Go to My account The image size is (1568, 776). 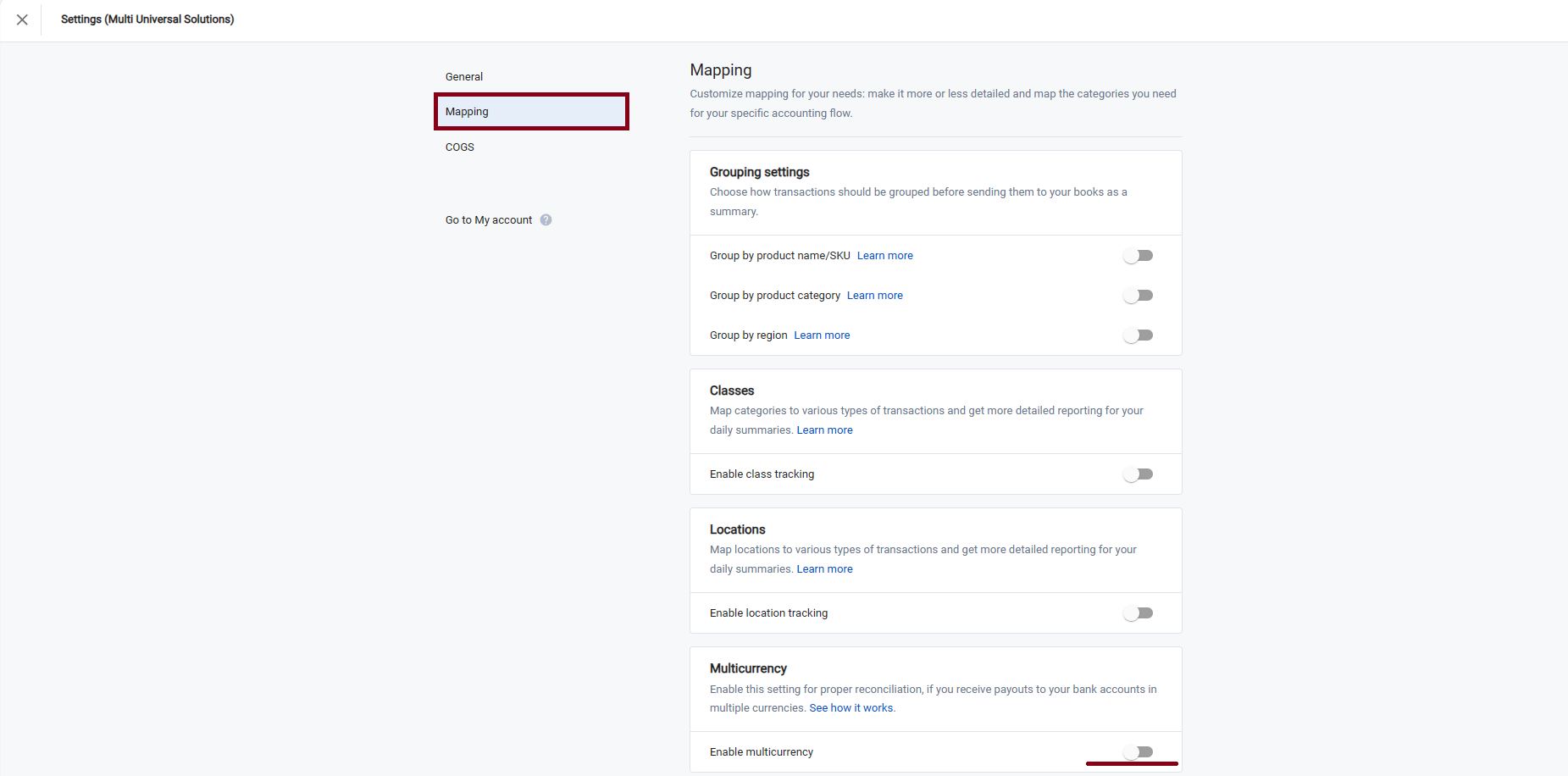pyautogui.click(x=488, y=219)
